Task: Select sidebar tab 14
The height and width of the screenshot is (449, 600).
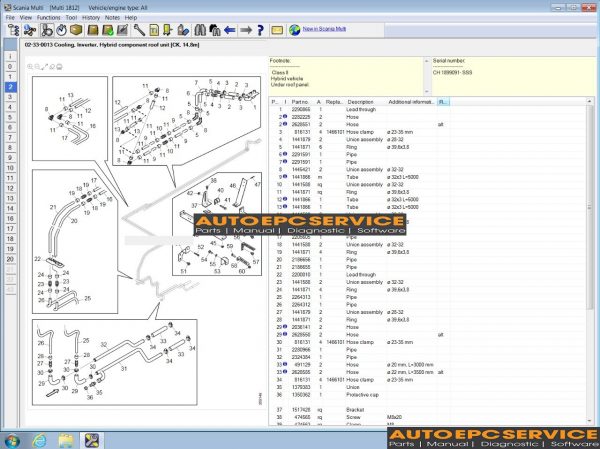Action: click(x=10, y=208)
